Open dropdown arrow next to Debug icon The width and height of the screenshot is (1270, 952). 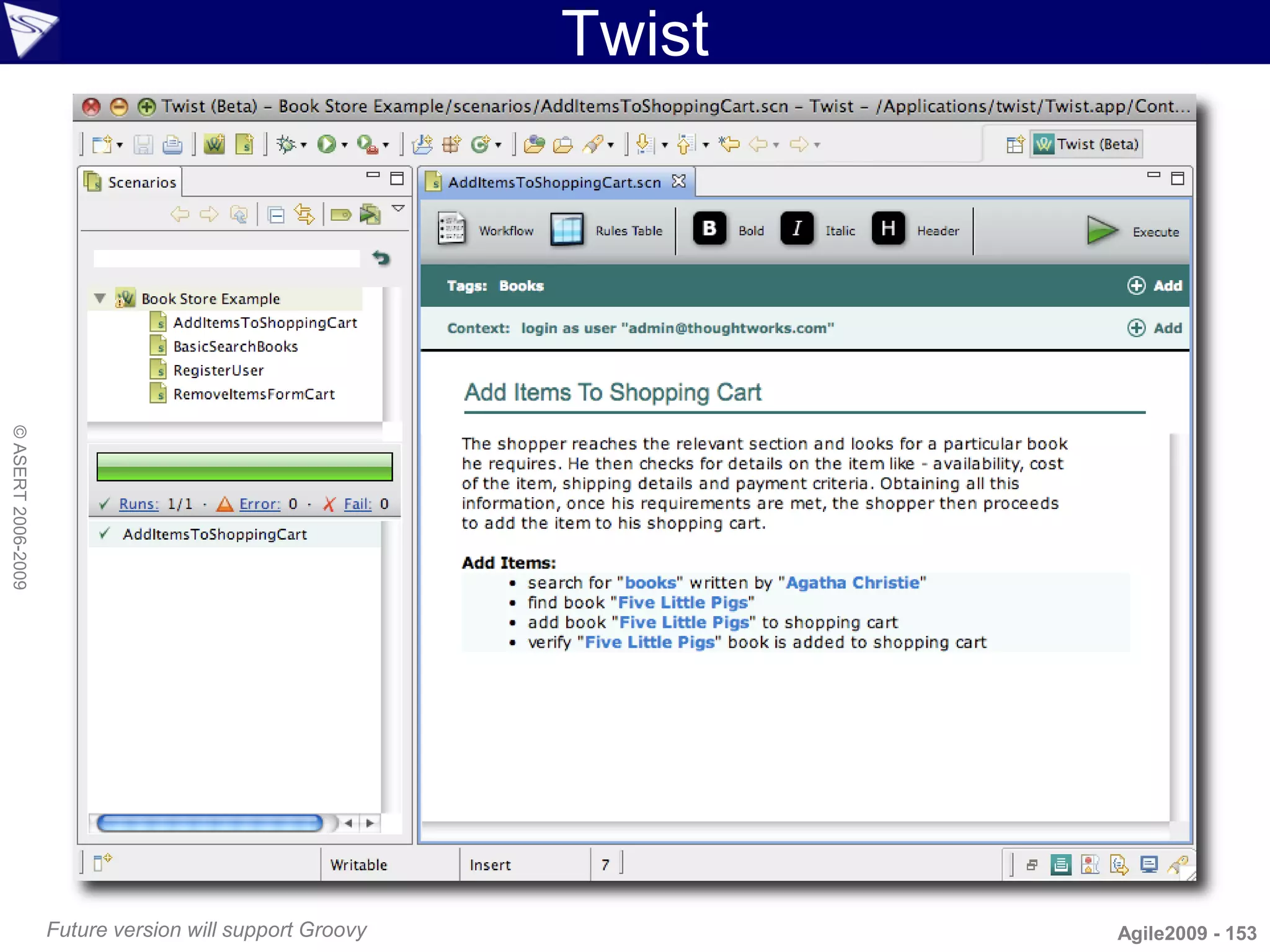coord(303,146)
